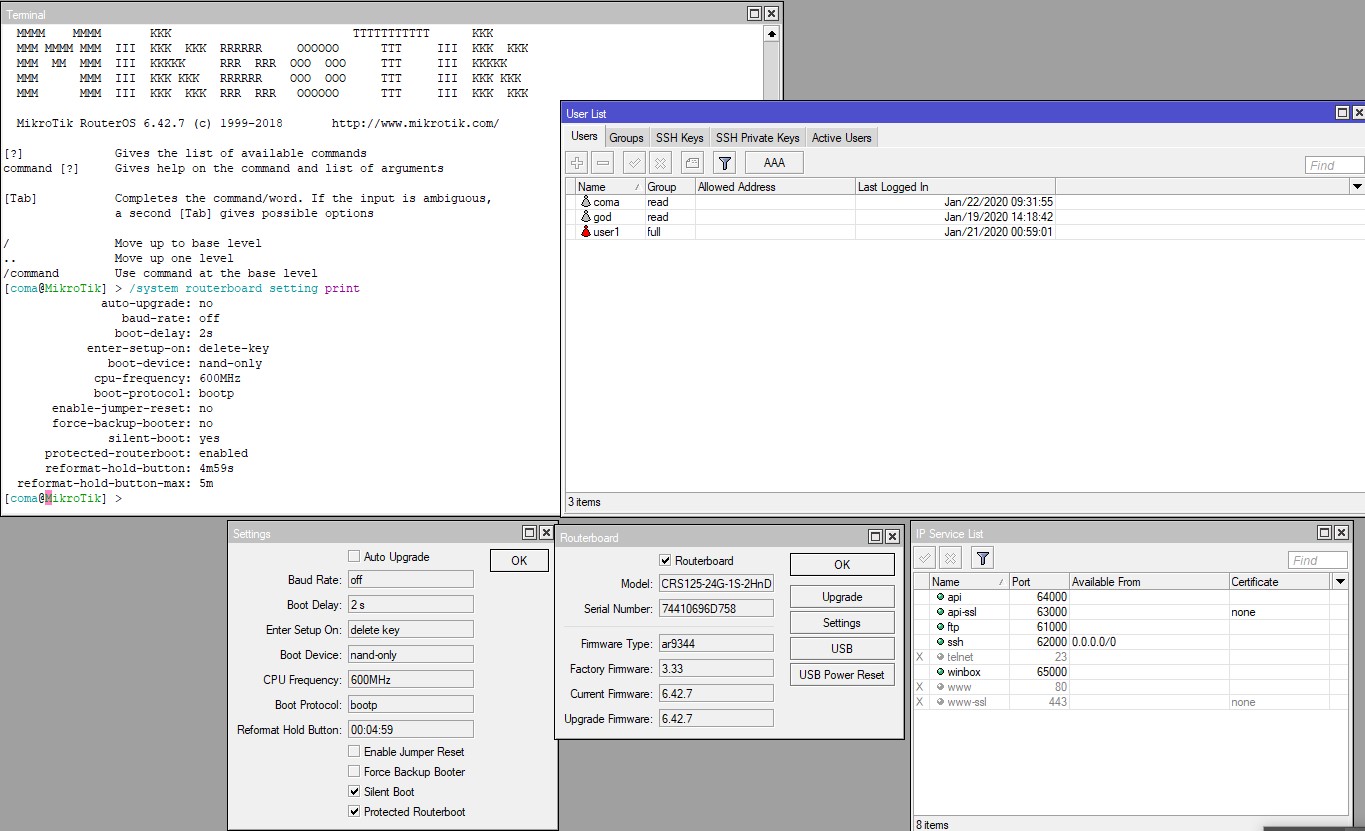Click the Last Logged In column header
The width and height of the screenshot is (1365, 831).
(x=955, y=187)
